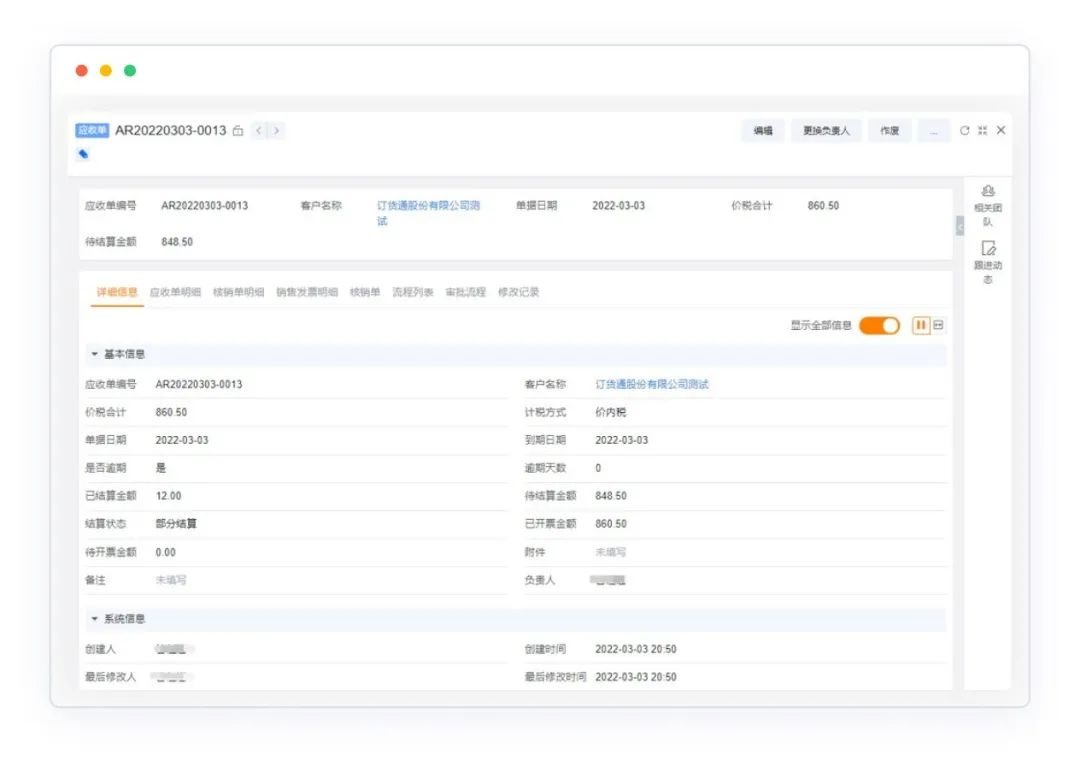Screen dimensions: 1080x766
Task: Click the 已结算金额 value 12.00
Action: (169, 496)
